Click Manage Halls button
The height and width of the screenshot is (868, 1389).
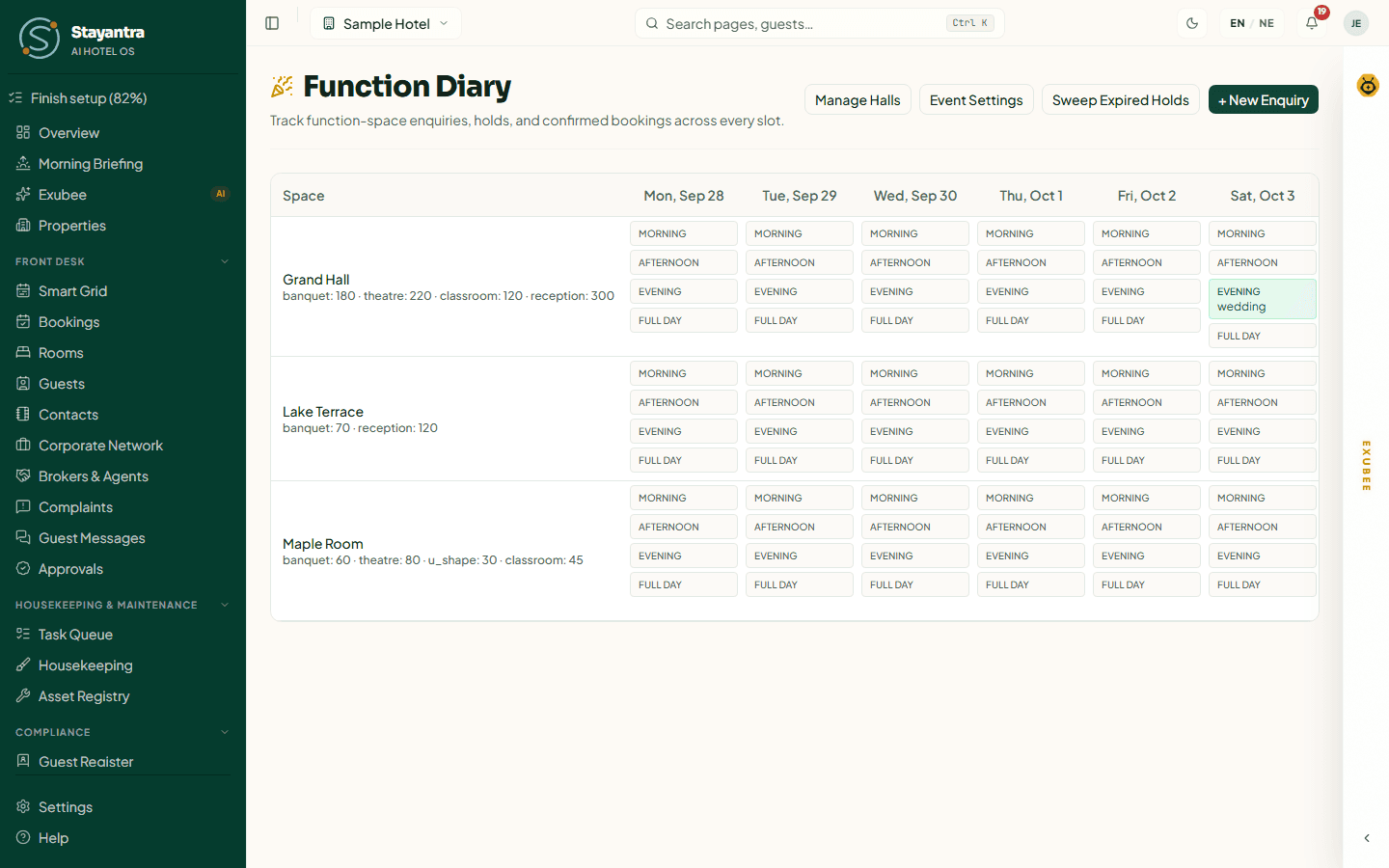click(x=858, y=100)
